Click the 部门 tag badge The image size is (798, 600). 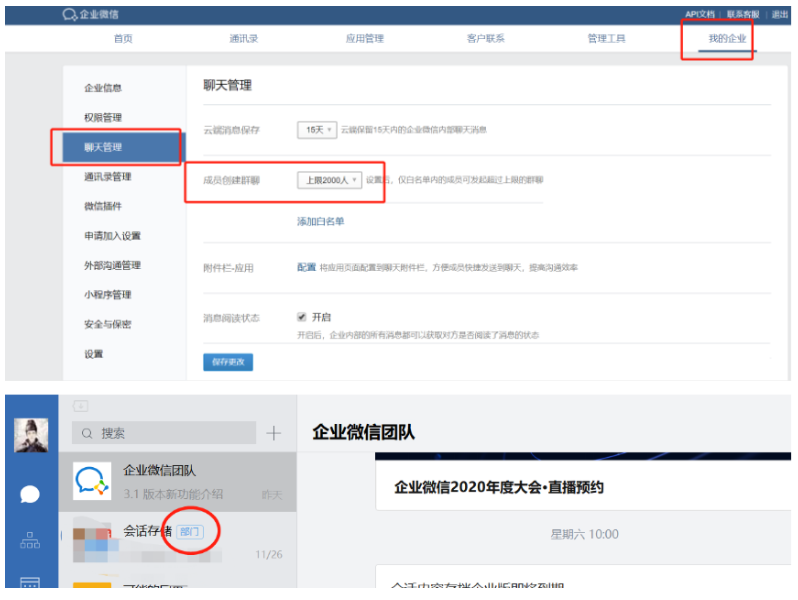(x=190, y=532)
